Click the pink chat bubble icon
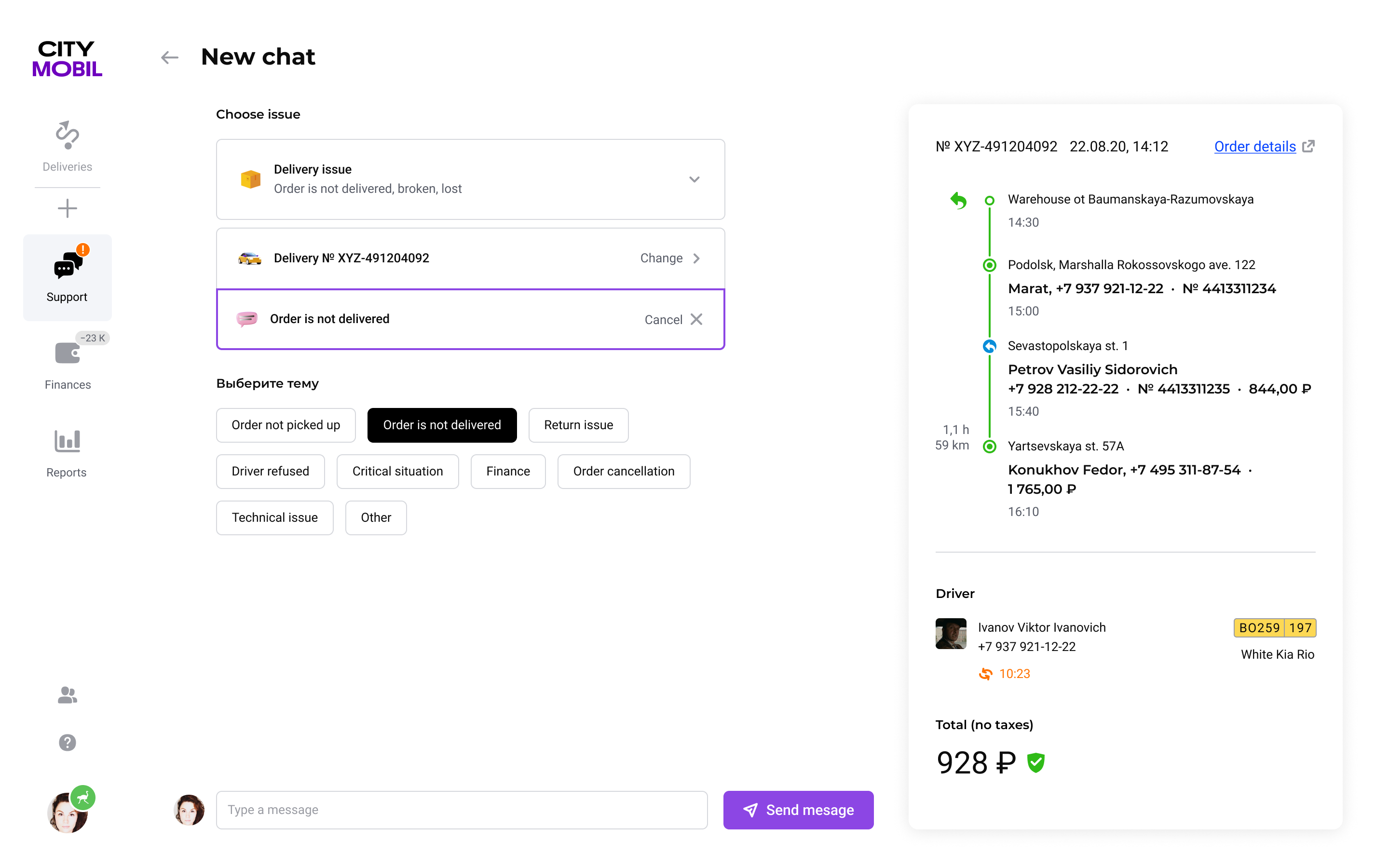 247,319
